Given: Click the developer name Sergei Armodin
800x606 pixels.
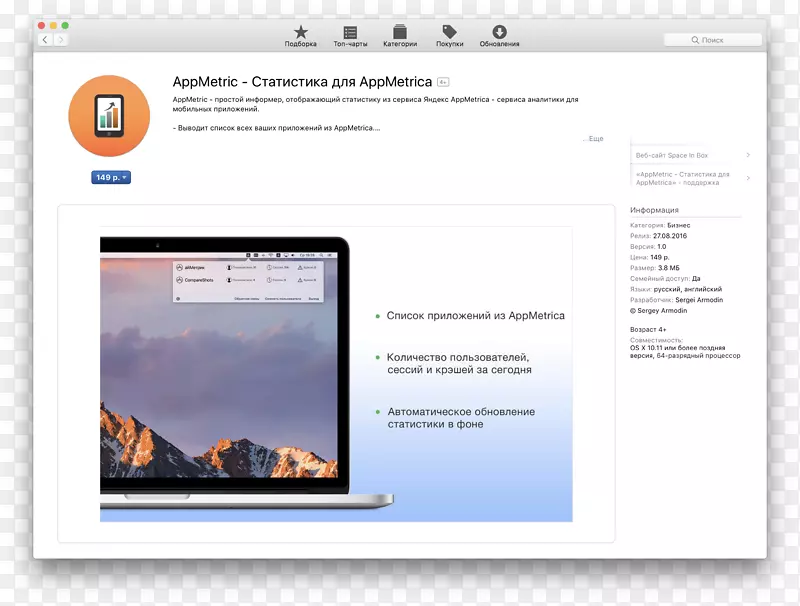Looking at the screenshot, I should click(700, 299).
